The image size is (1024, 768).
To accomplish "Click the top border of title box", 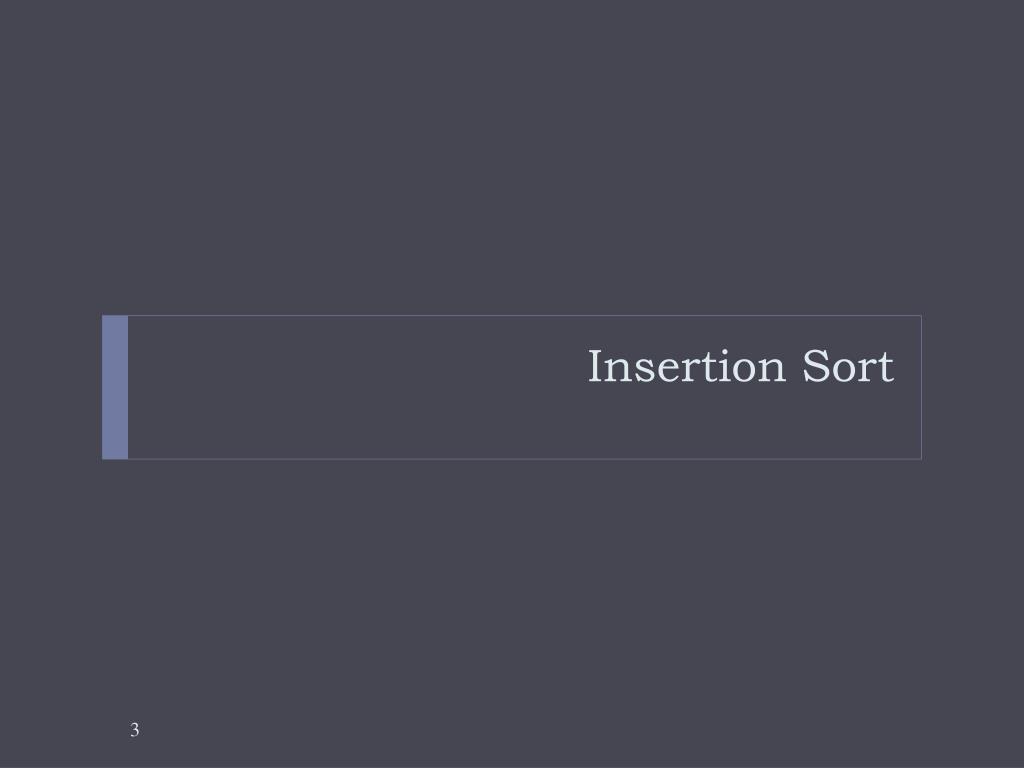I will click(x=525, y=315).
